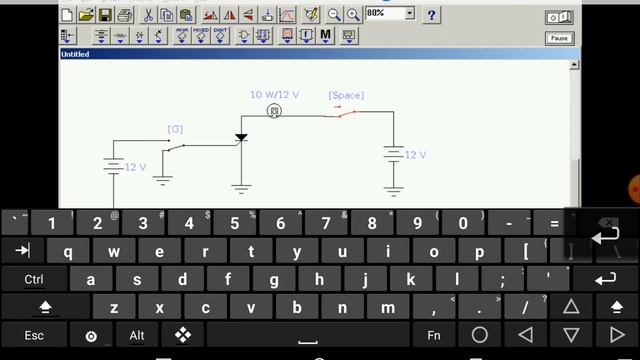Tap the left Shift key

45,307
